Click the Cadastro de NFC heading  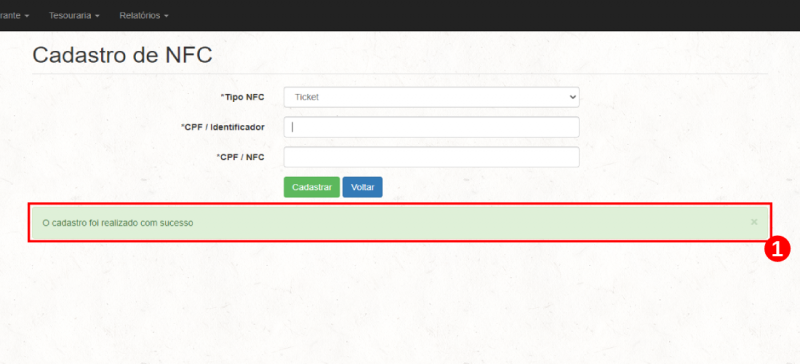122,55
